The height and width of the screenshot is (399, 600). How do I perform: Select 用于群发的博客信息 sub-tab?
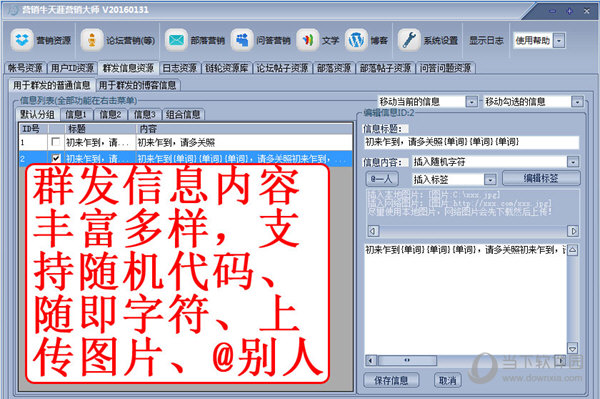137,85
